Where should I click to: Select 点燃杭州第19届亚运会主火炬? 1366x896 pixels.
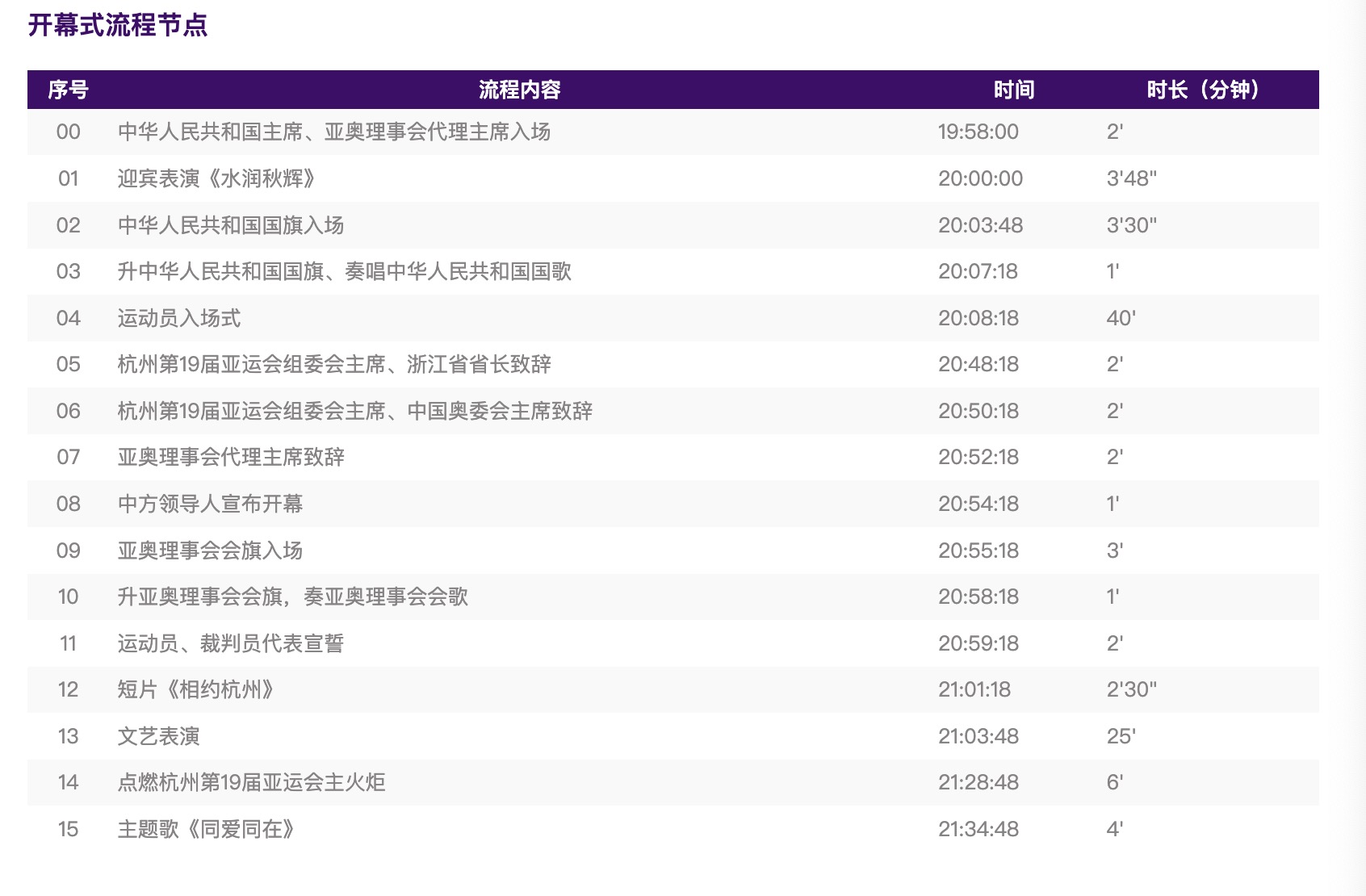(x=251, y=782)
